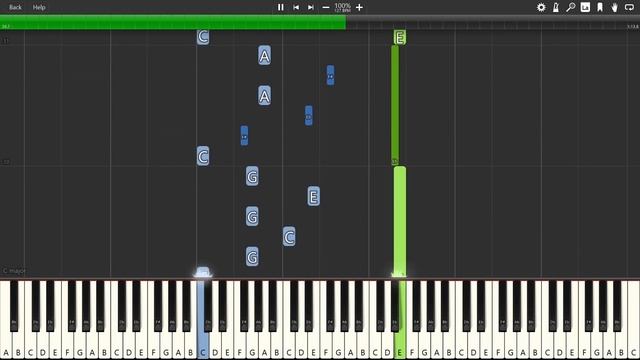The width and height of the screenshot is (640, 360).
Task: Jump back with the previous-track button
Action: point(296,7)
